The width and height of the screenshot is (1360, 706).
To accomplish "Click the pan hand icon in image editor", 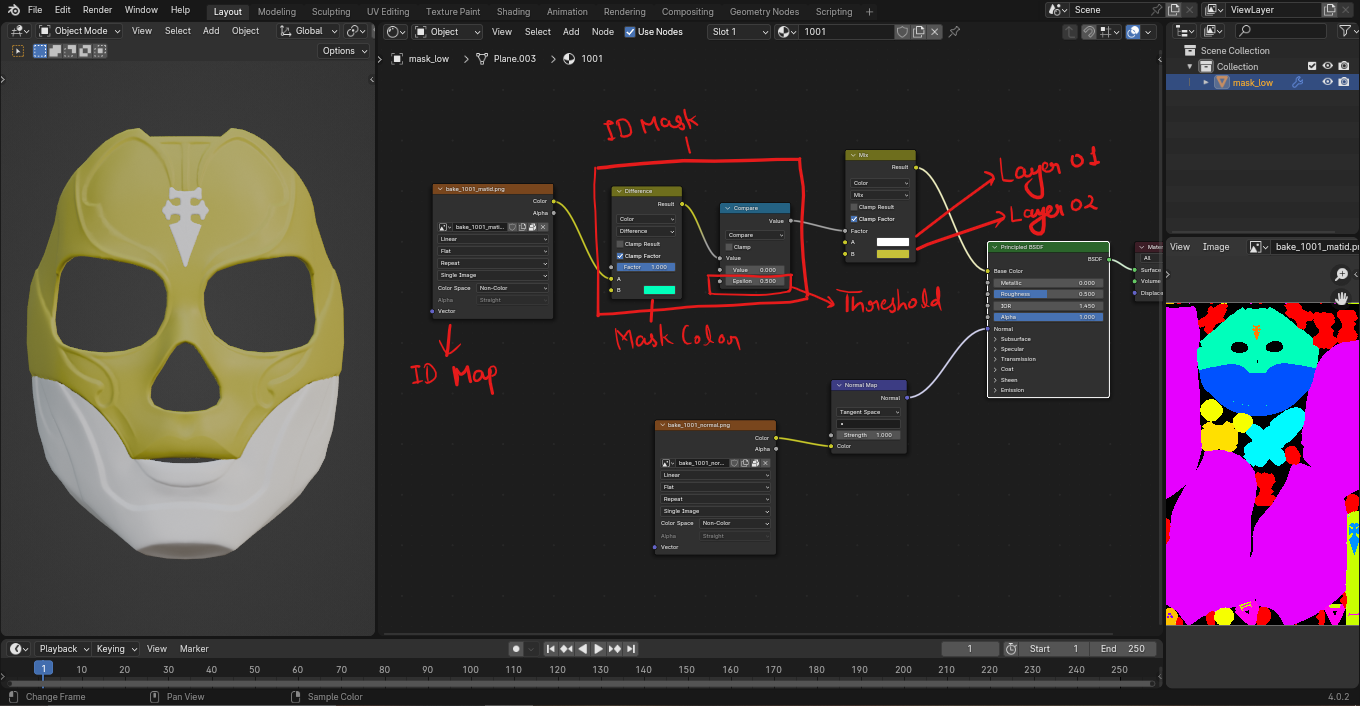I will click(x=1342, y=298).
